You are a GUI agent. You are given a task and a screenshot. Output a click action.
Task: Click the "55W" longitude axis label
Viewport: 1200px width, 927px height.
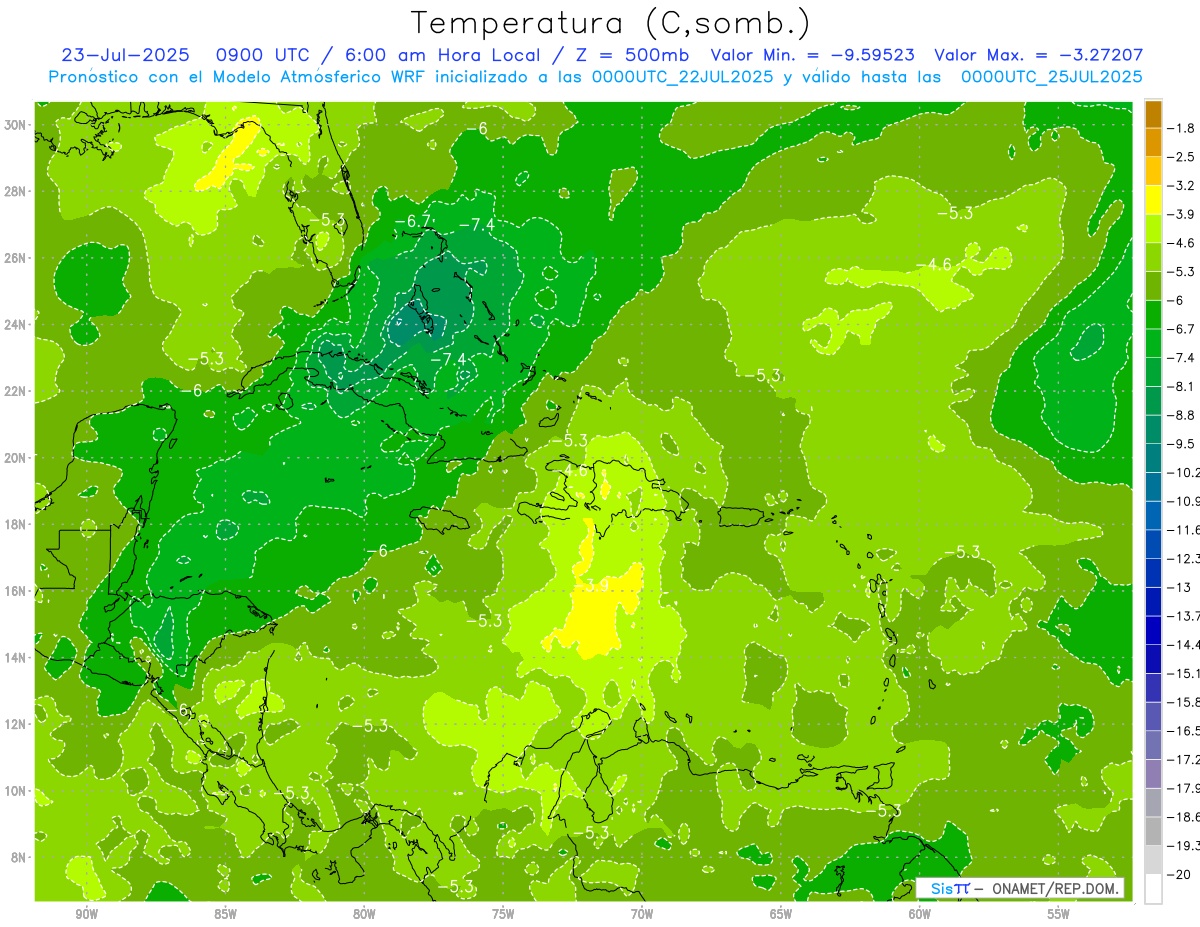click(1059, 914)
